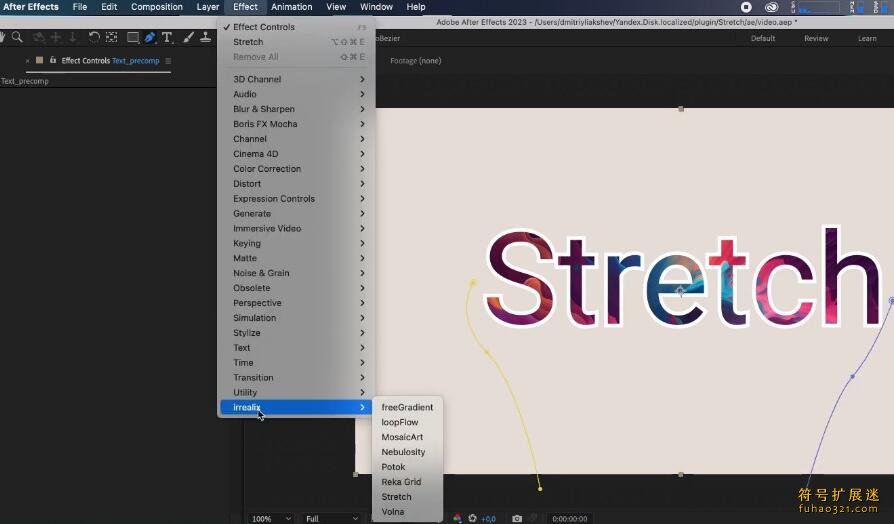The width and height of the screenshot is (894, 524).
Task: Open the Expression Controls submenu
Action: (296, 198)
